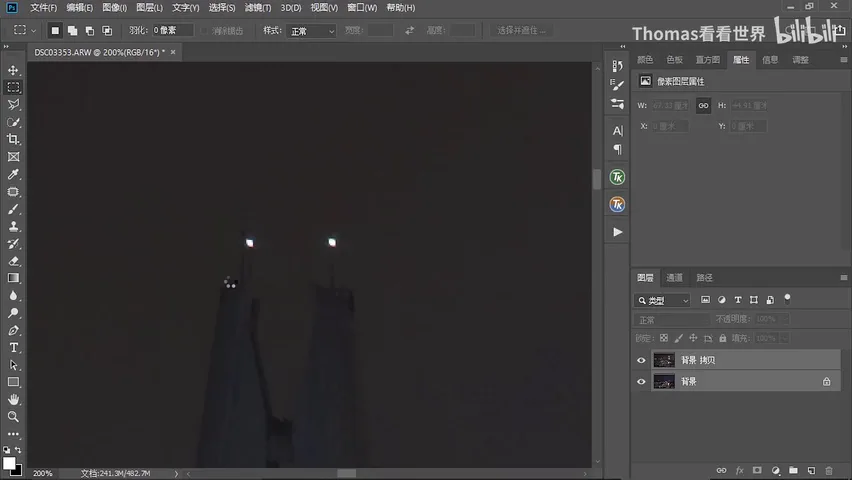Open the Paragraph panel icon

(618, 149)
